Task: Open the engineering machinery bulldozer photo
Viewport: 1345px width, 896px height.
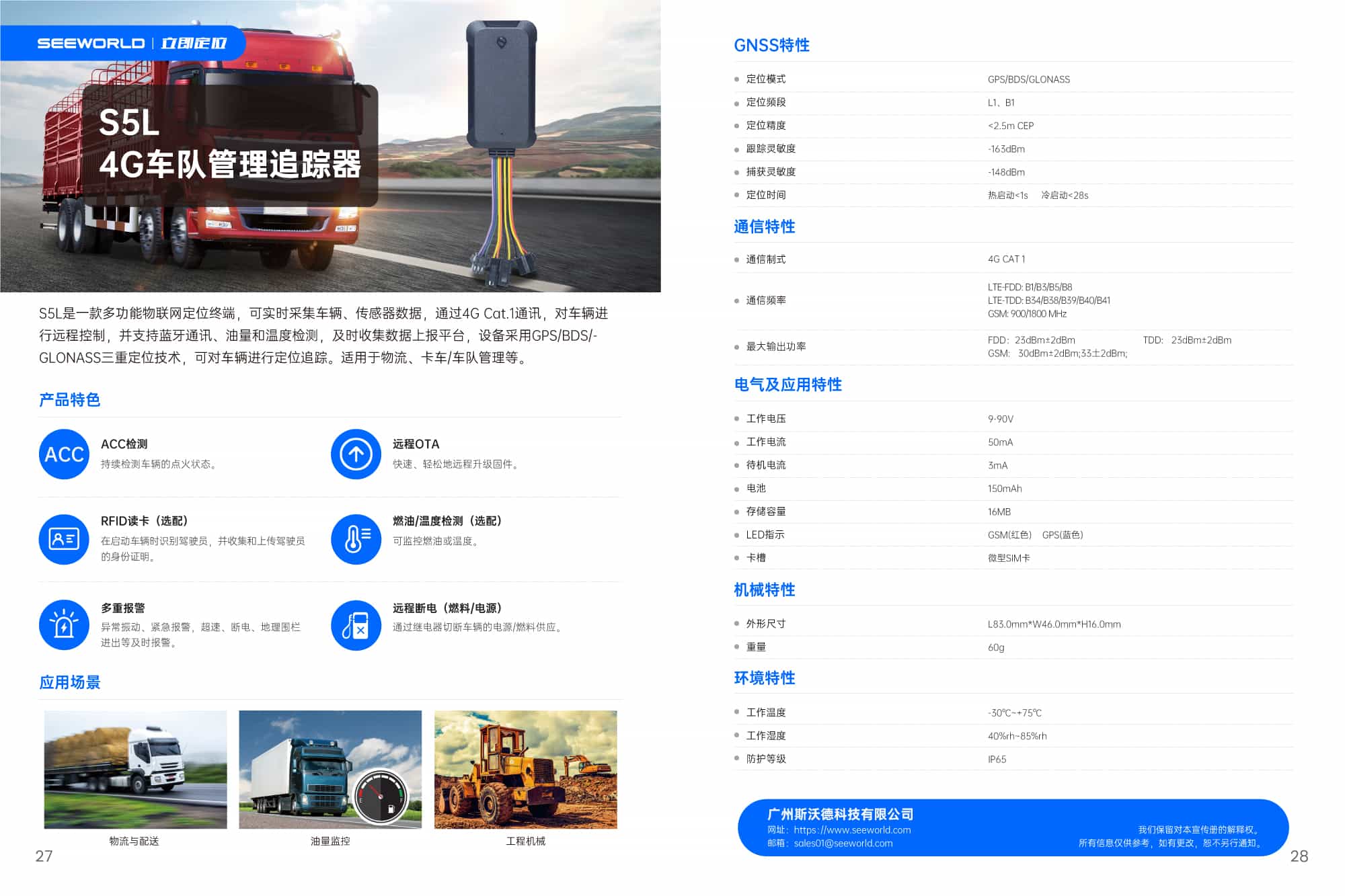Action: pyautogui.click(x=525, y=770)
